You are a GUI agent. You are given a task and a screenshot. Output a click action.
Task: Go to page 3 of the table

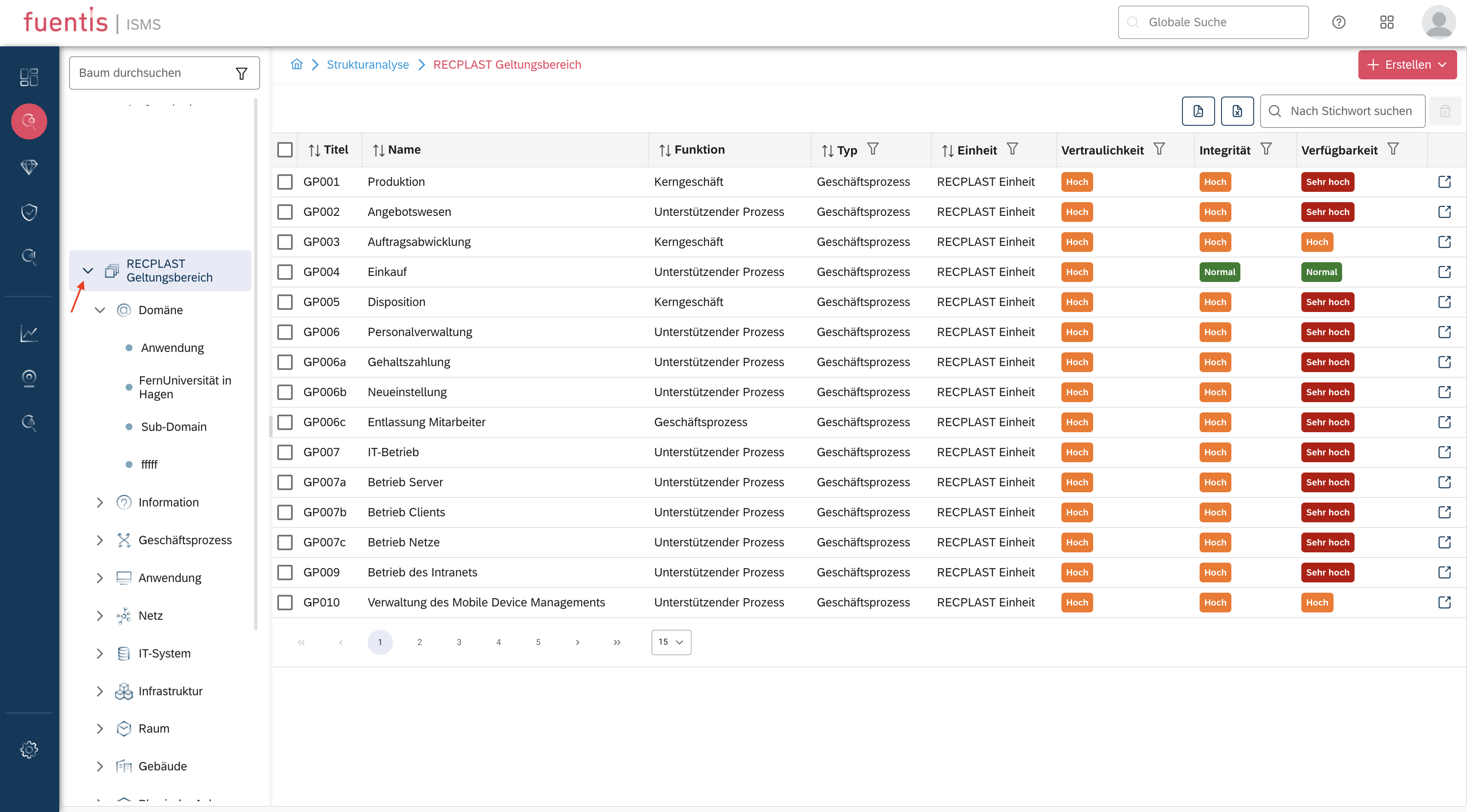click(458, 642)
